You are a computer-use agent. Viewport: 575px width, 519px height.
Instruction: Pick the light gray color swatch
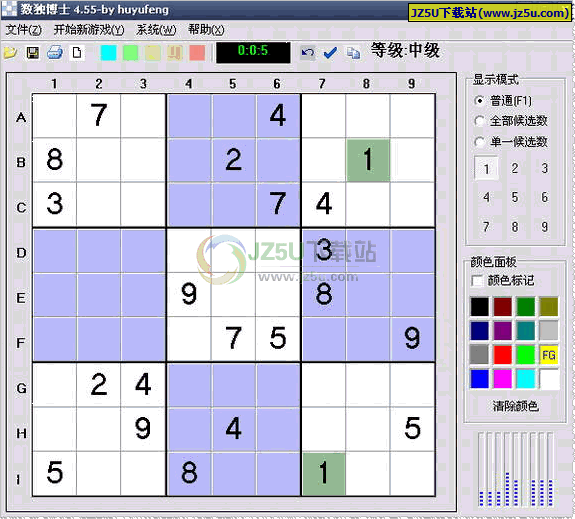point(549,331)
